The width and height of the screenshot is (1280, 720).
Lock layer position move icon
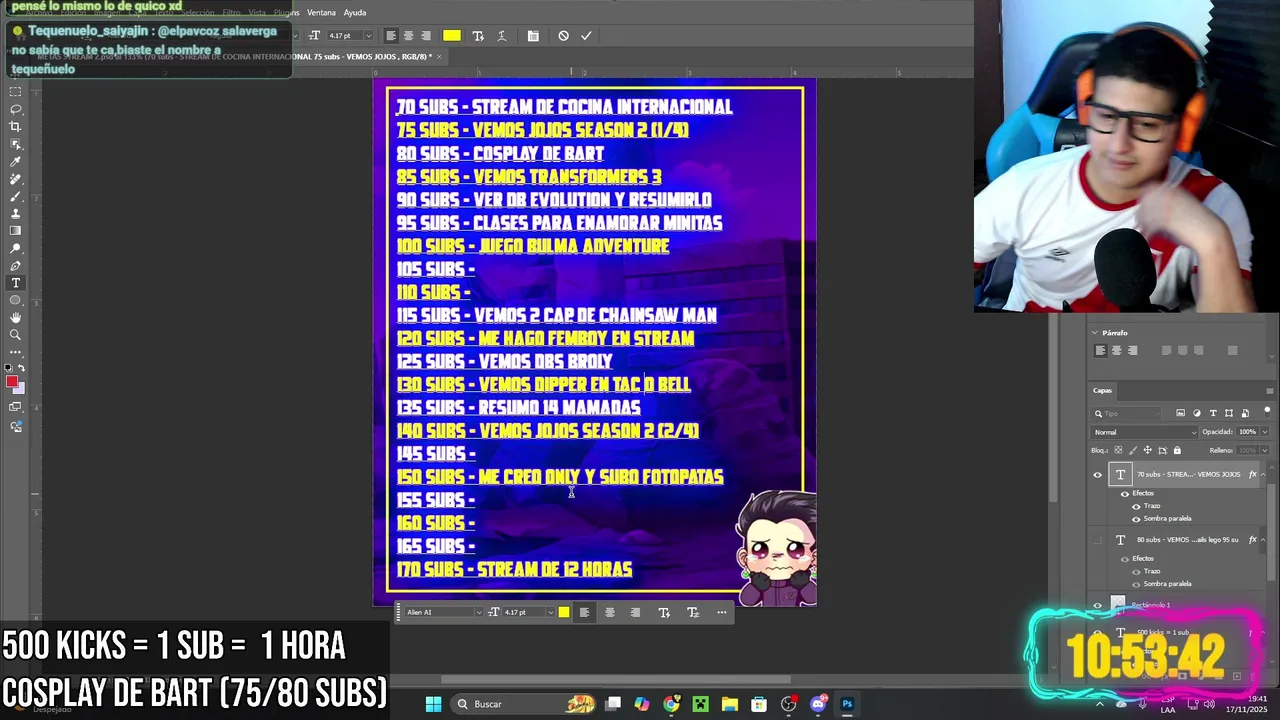pyautogui.click(x=1147, y=450)
